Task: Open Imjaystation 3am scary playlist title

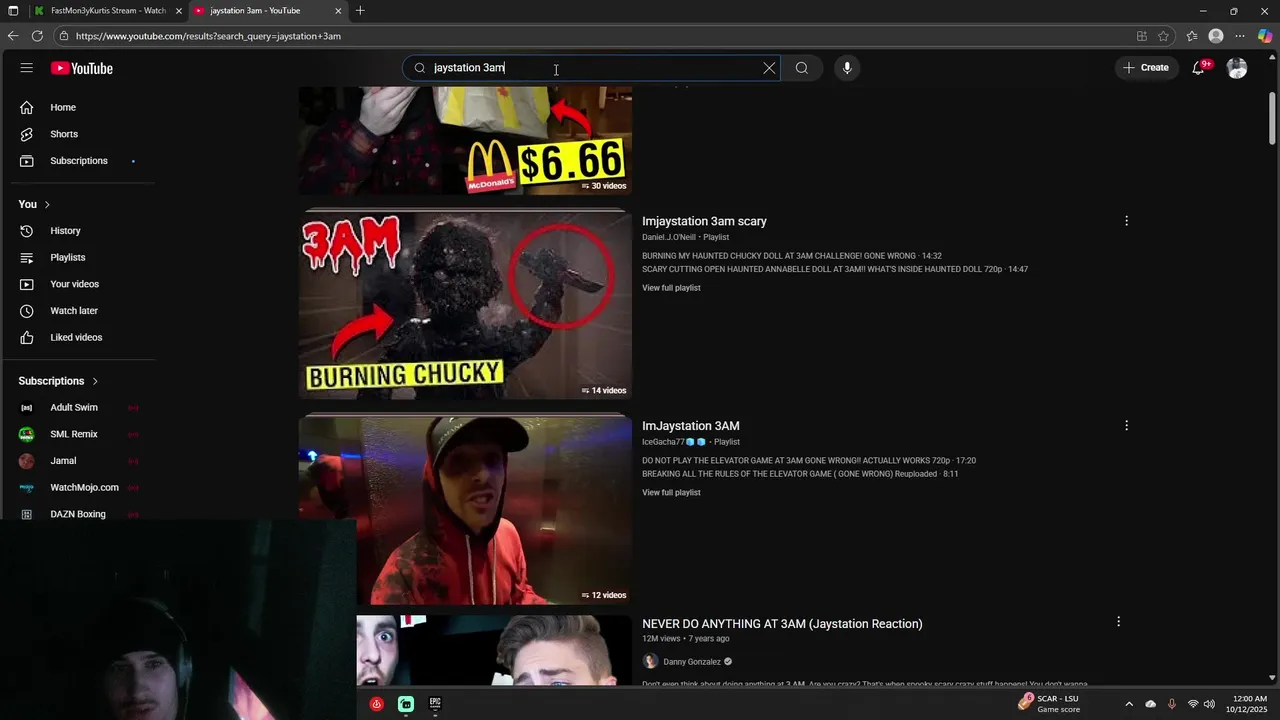Action: click(704, 221)
